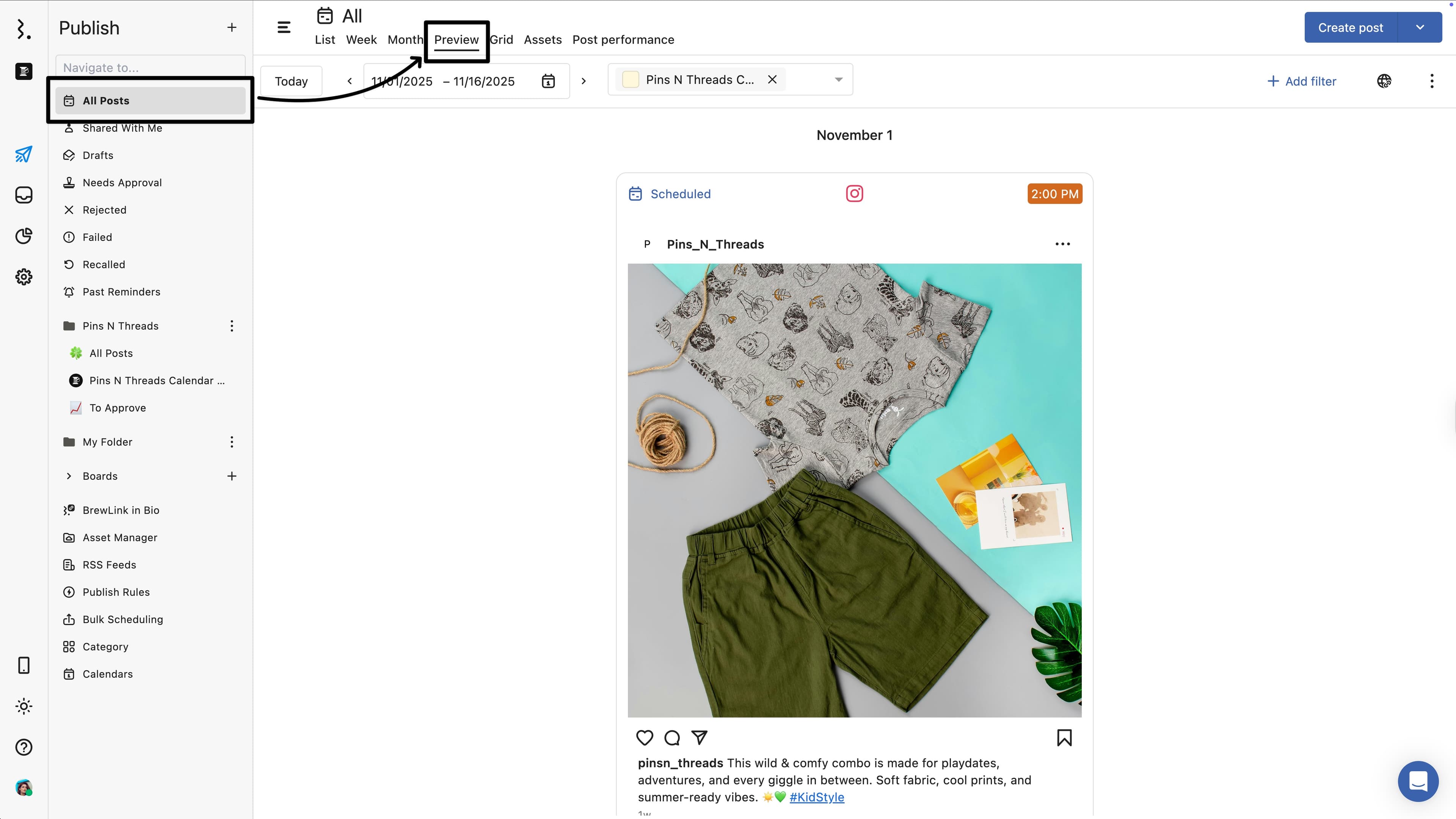Screen dimensions: 1456x819
Task: Click the Navigate to search field
Action: 151,67
